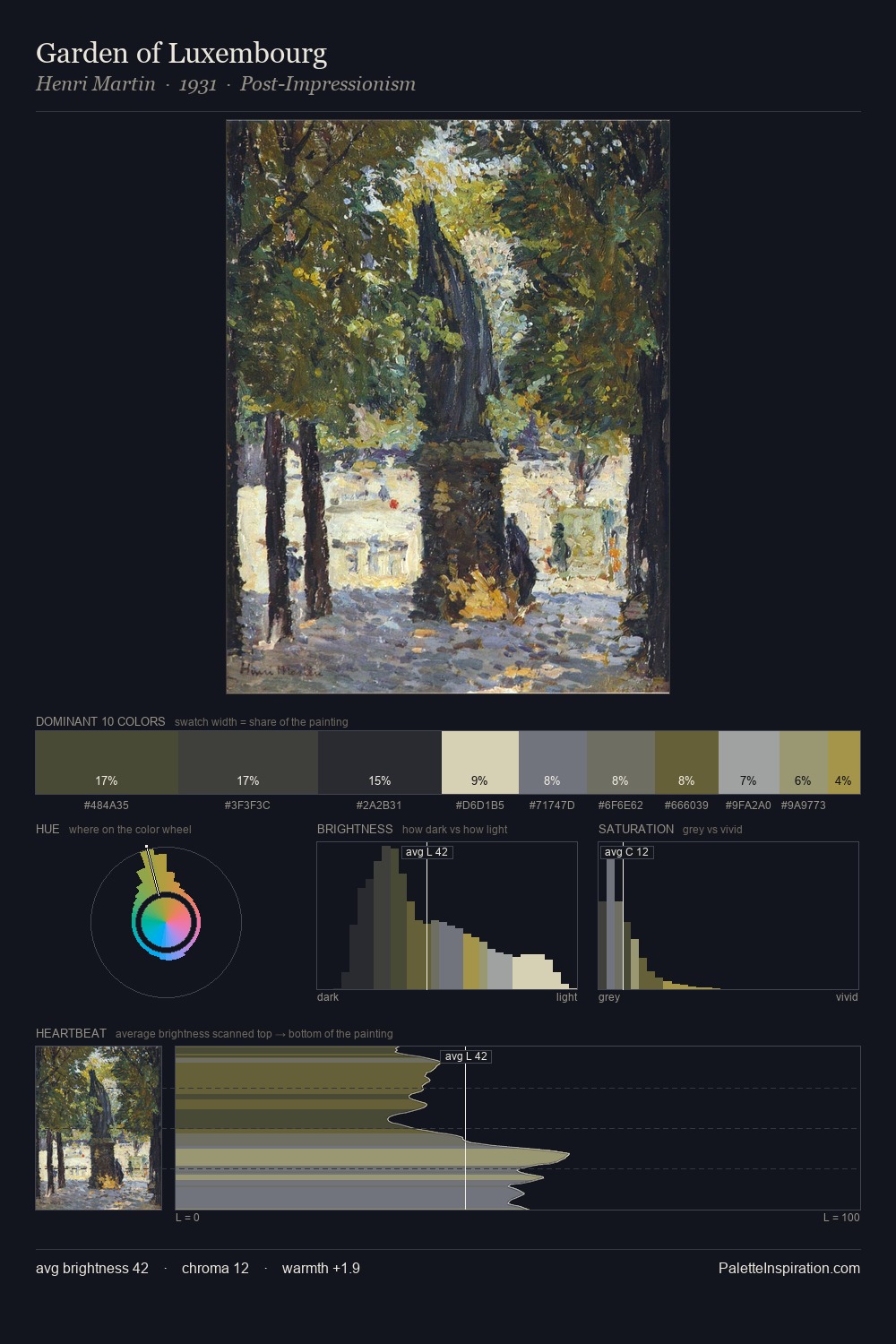This screenshot has width=896, height=1344.
Task: Click the #666039 hex code label
Action: click(x=686, y=806)
